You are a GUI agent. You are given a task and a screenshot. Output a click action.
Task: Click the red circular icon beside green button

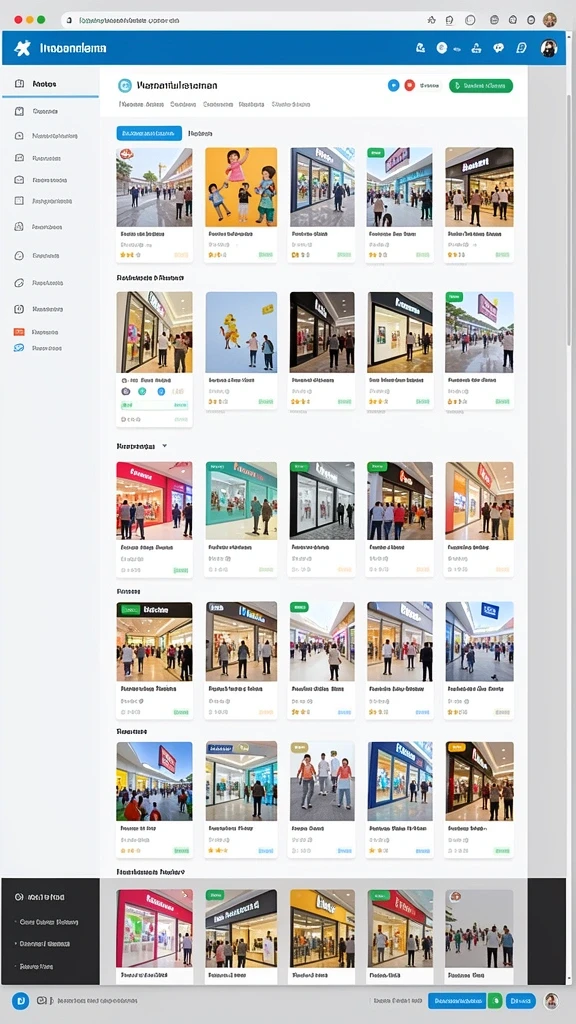point(410,85)
